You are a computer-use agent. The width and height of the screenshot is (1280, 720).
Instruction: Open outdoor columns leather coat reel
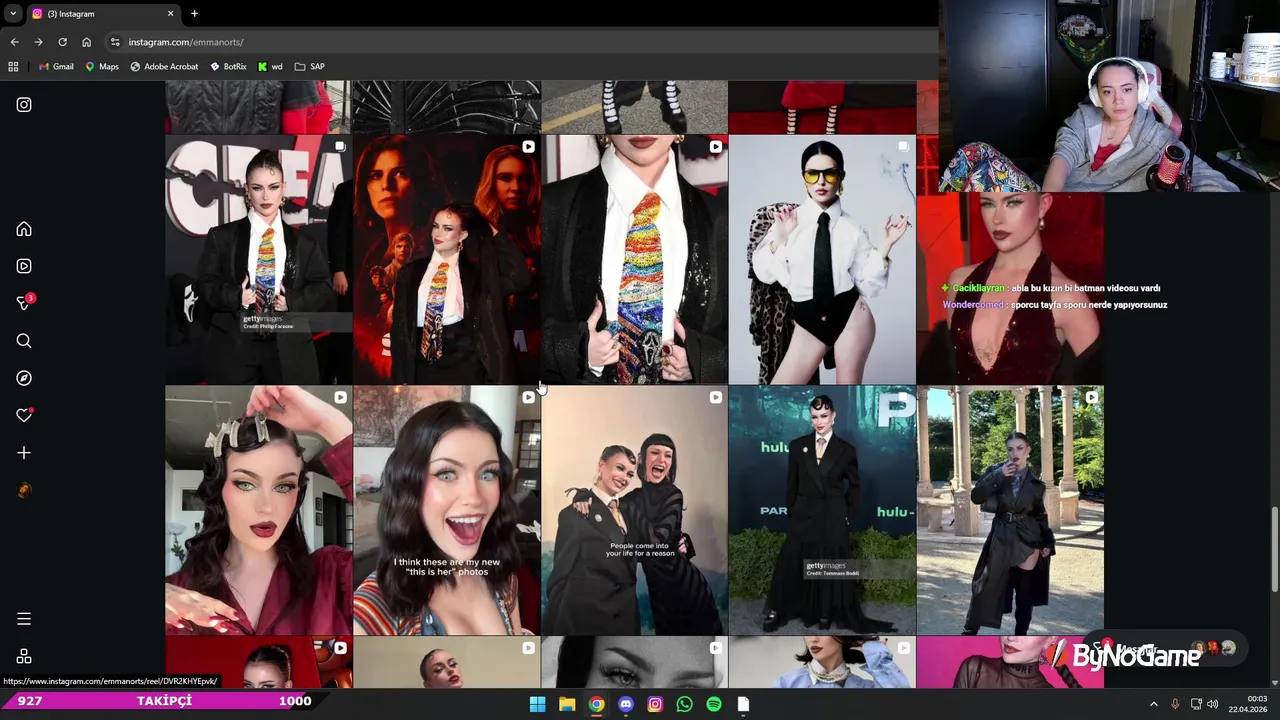1010,510
